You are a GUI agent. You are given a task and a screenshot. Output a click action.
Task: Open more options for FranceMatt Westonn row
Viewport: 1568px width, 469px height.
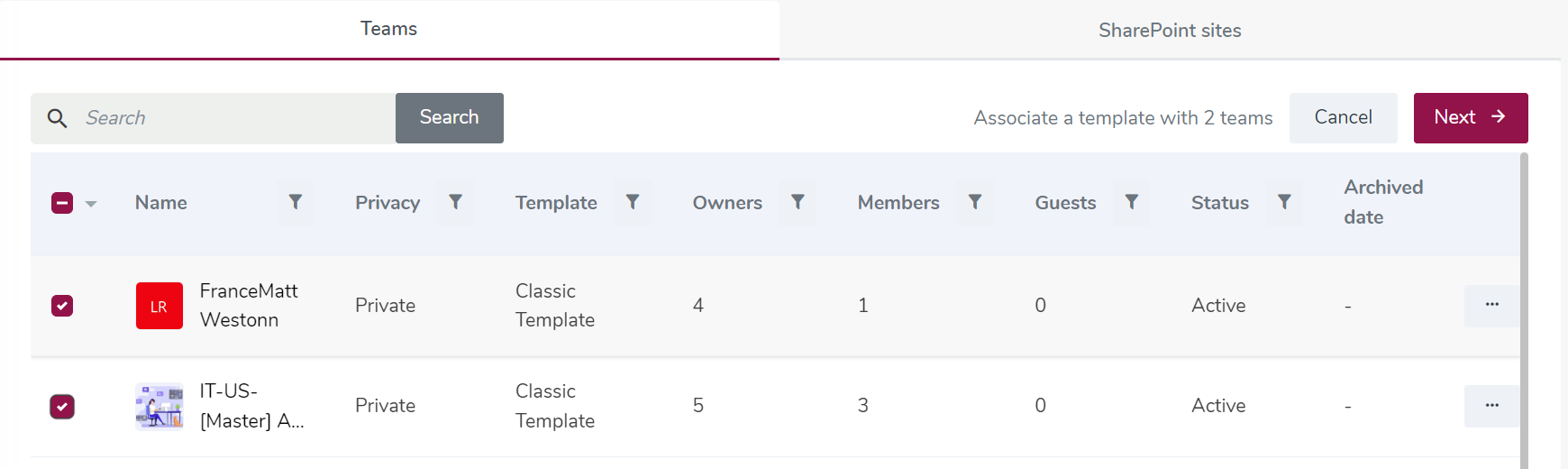pos(1491,305)
